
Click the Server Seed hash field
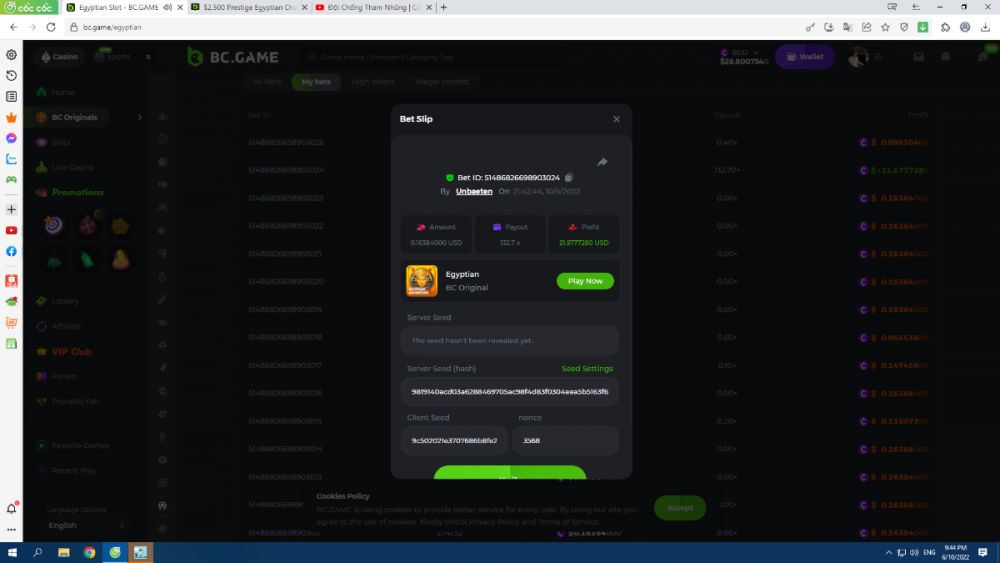coord(510,392)
